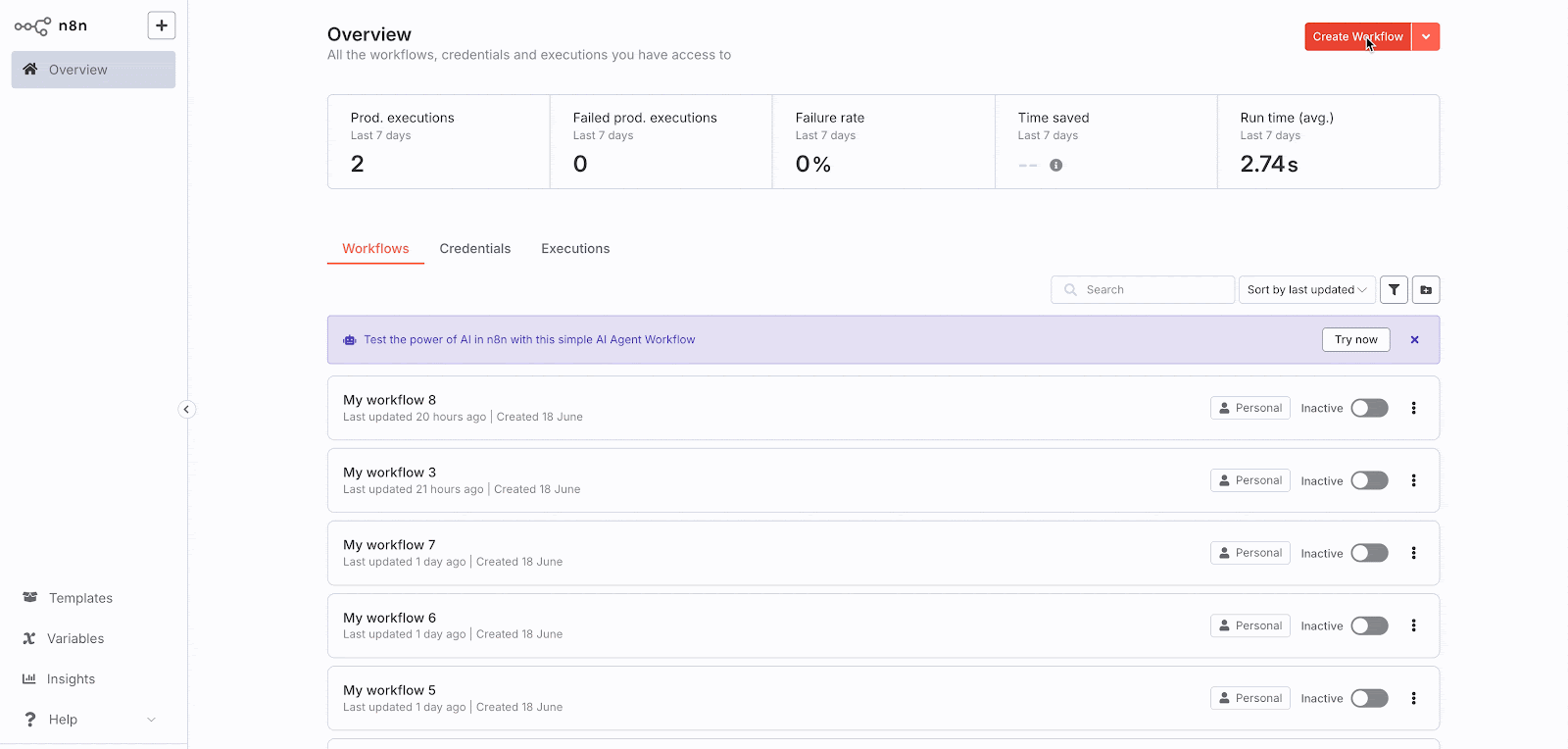Image resolution: width=1568 pixels, height=749 pixels.
Task: Click Time saved info icon
Action: 1055,166
